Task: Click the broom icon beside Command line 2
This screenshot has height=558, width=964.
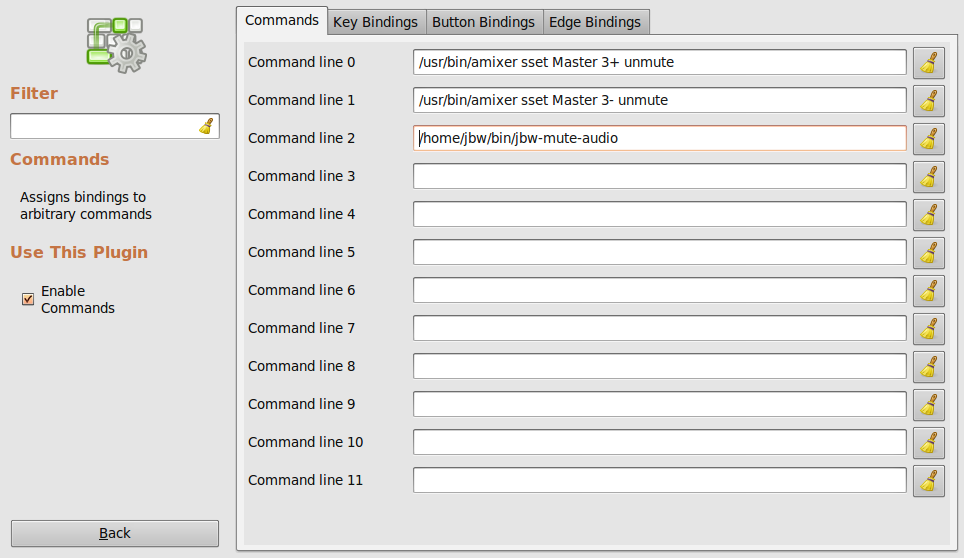Action: pyautogui.click(x=929, y=138)
